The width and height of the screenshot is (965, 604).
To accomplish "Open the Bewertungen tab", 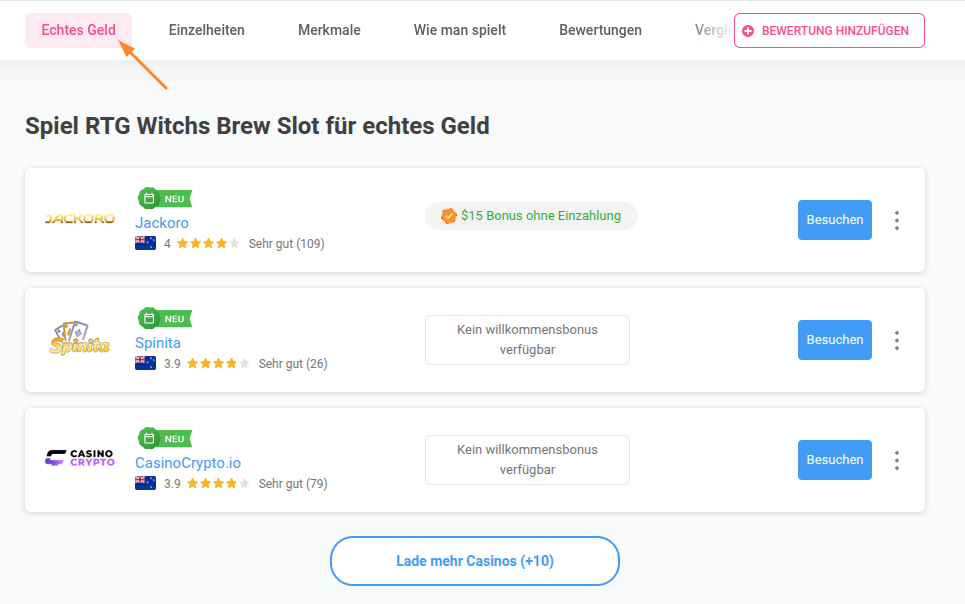I will 600,30.
